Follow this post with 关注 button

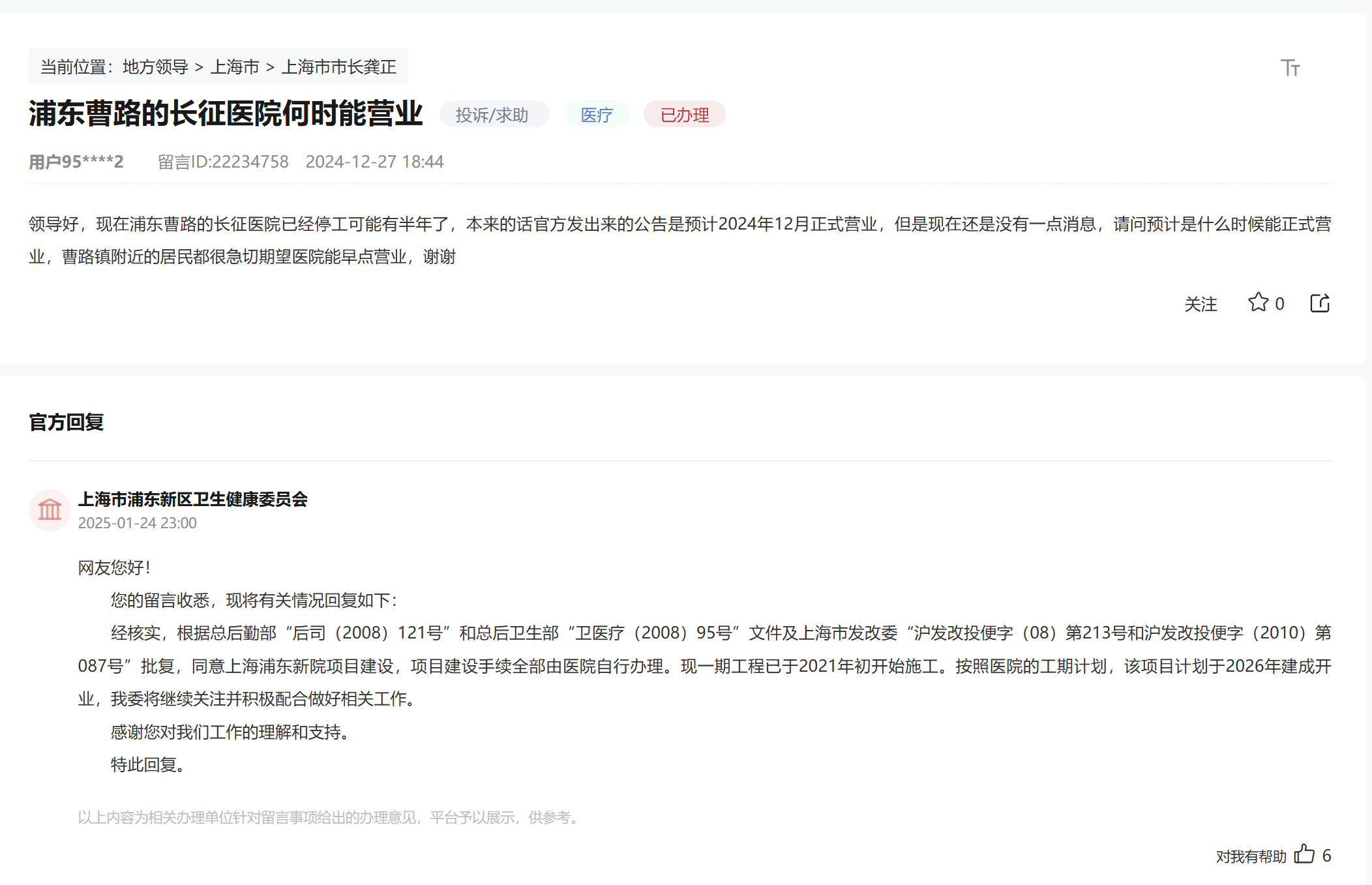pyautogui.click(x=1200, y=303)
